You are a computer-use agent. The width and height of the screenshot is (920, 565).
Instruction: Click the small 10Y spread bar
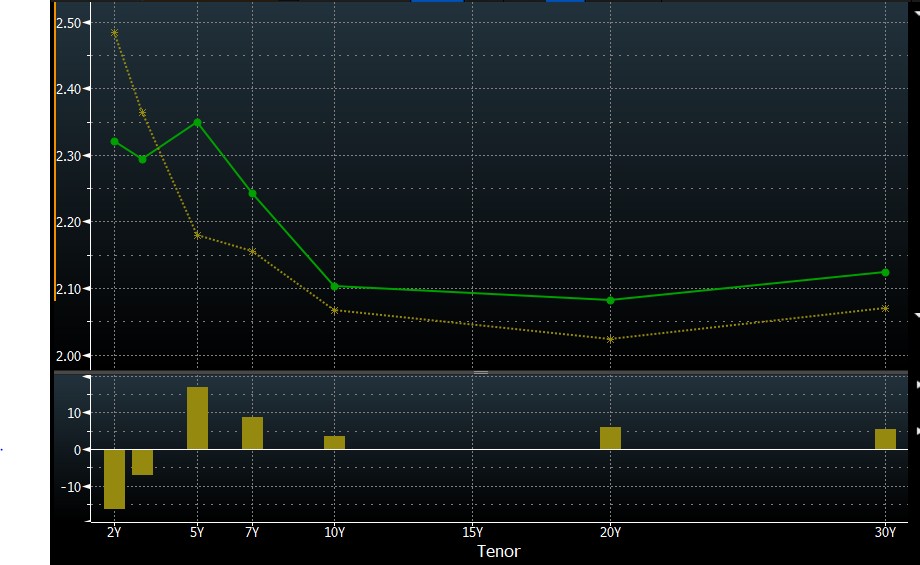(x=334, y=442)
